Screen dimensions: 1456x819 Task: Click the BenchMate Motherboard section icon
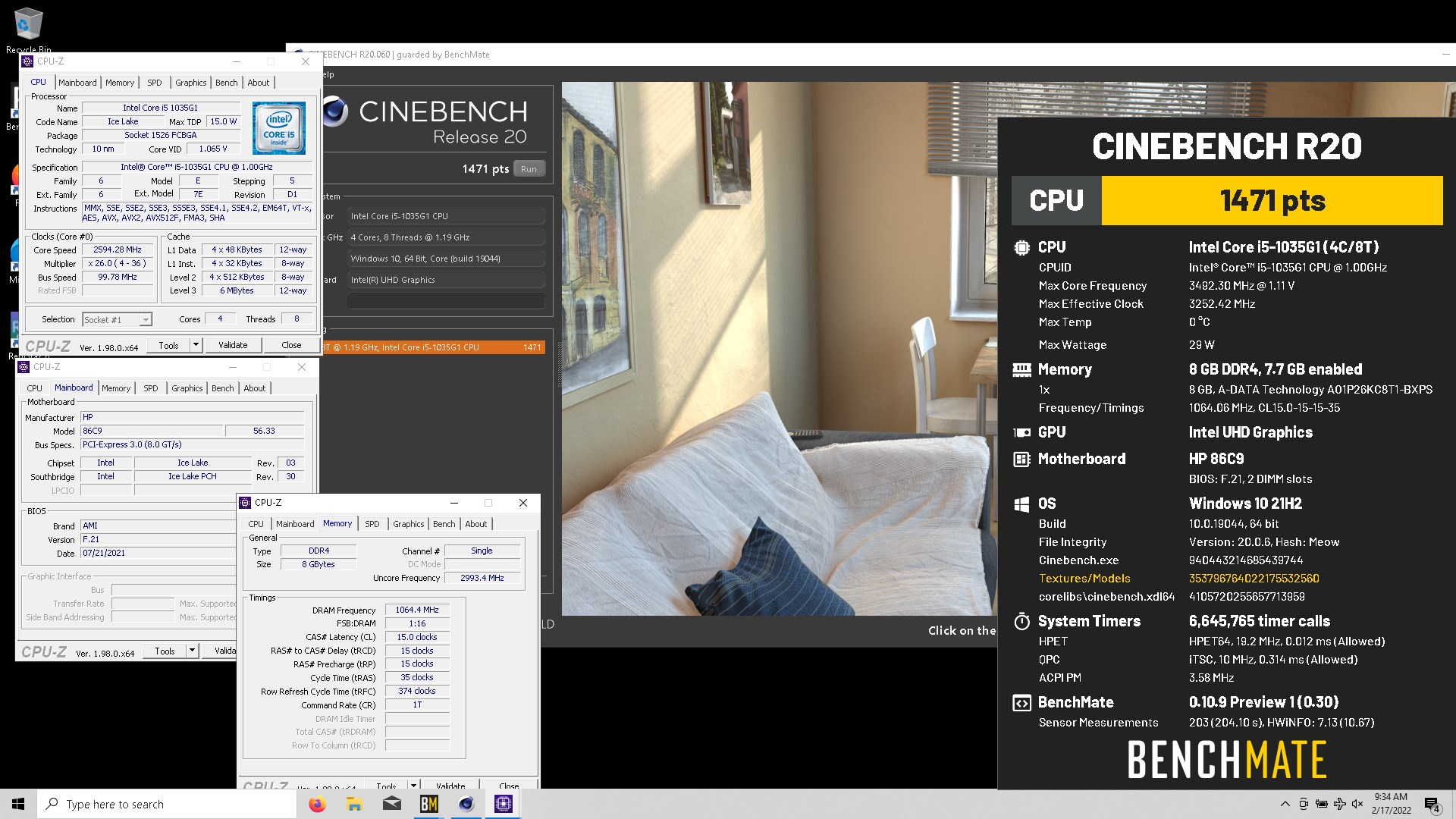pyautogui.click(x=1021, y=459)
